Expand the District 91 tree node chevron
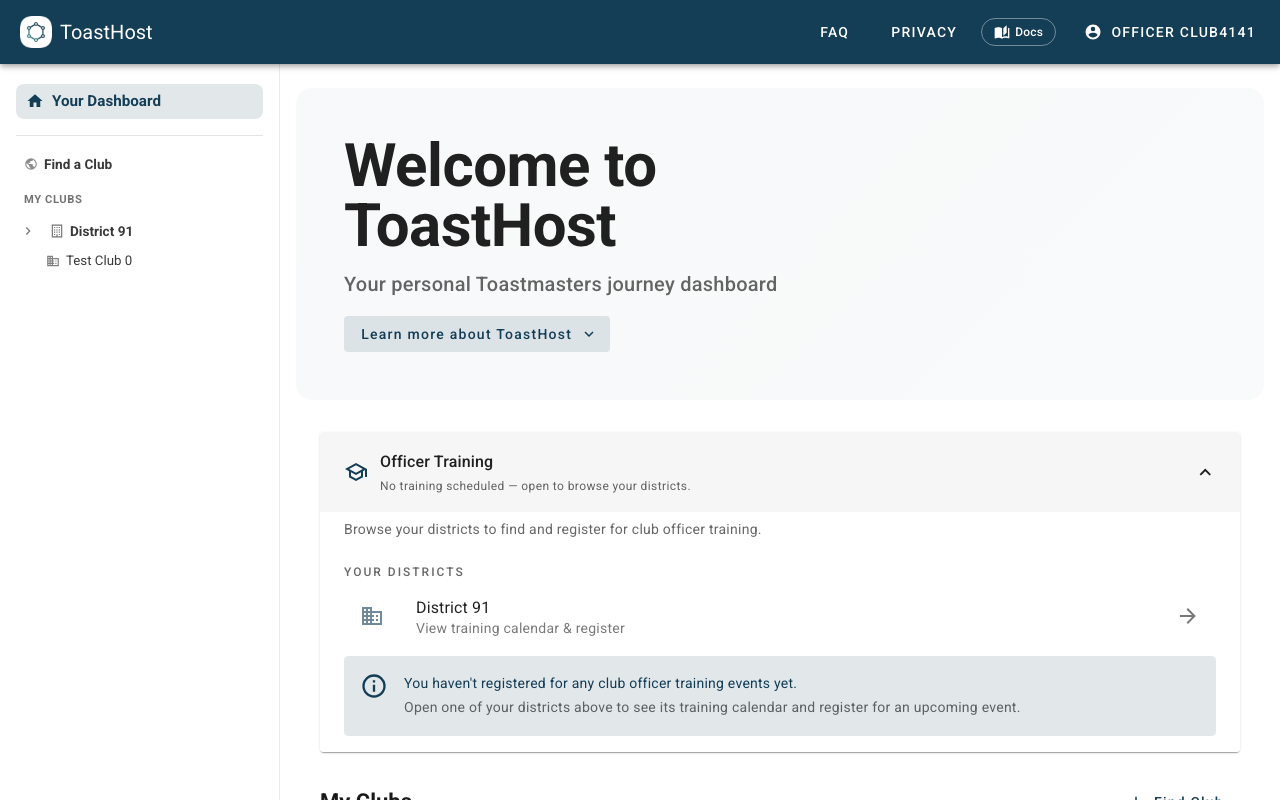 pos(28,231)
